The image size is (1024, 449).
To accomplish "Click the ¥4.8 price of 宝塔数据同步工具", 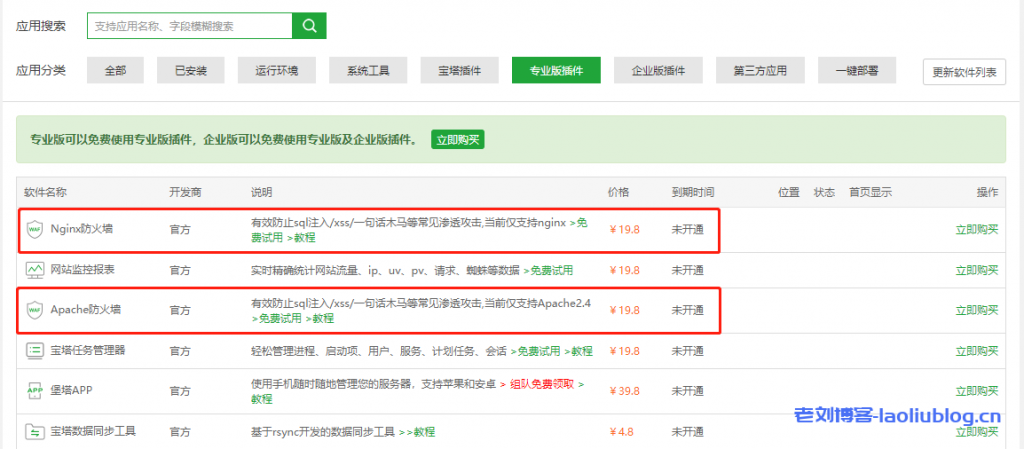I will coord(622,432).
